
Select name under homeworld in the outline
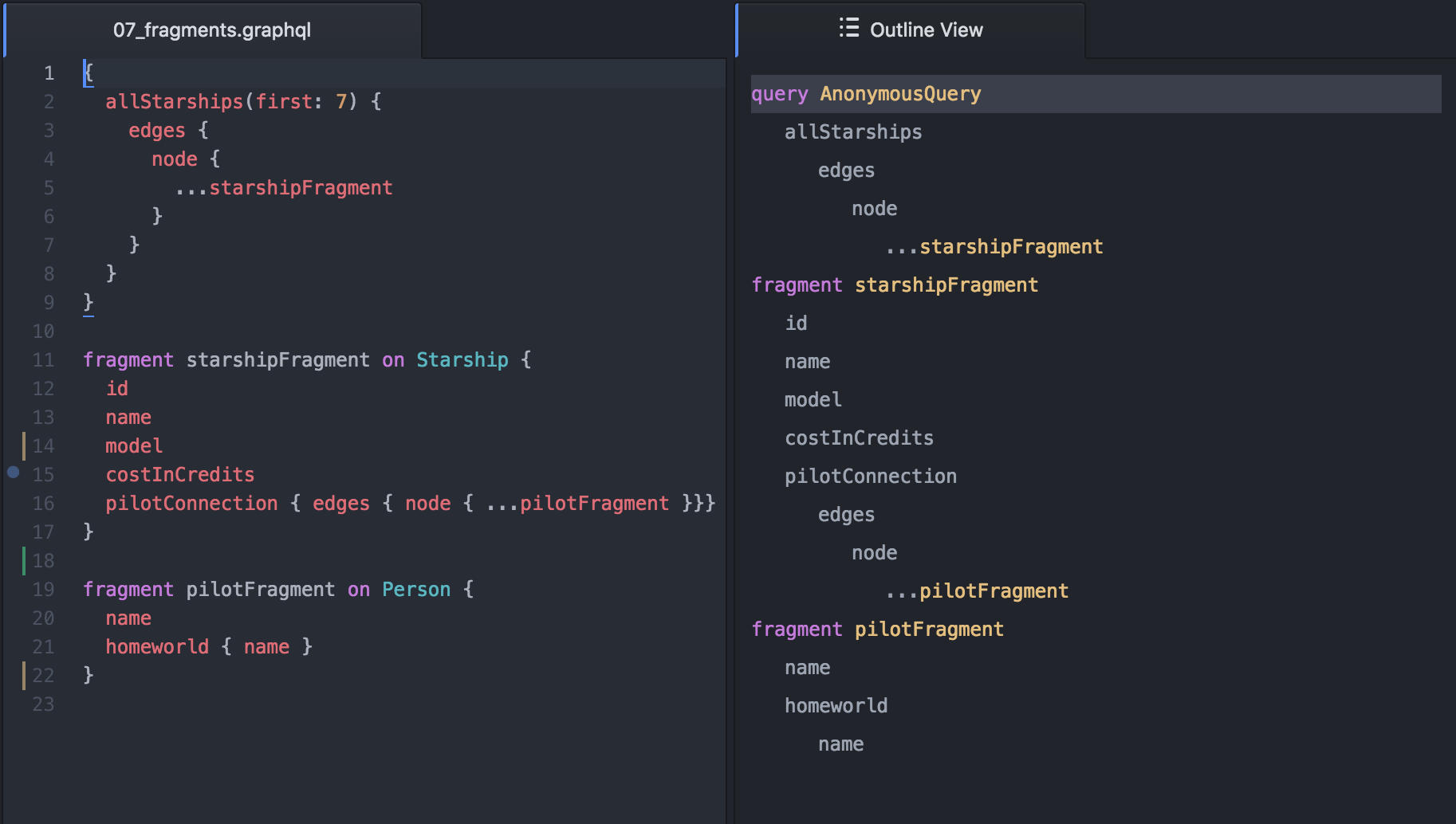tap(840, 744)
